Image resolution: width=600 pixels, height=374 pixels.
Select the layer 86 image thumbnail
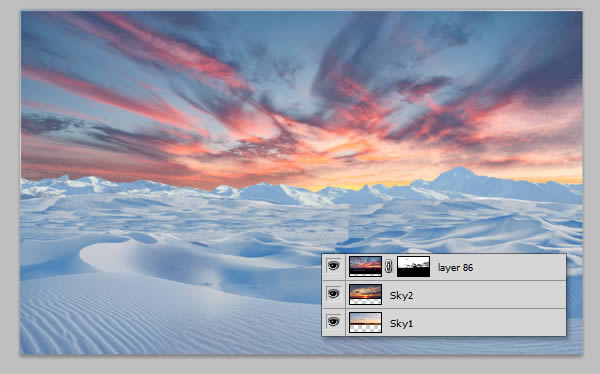click(365, 266)
